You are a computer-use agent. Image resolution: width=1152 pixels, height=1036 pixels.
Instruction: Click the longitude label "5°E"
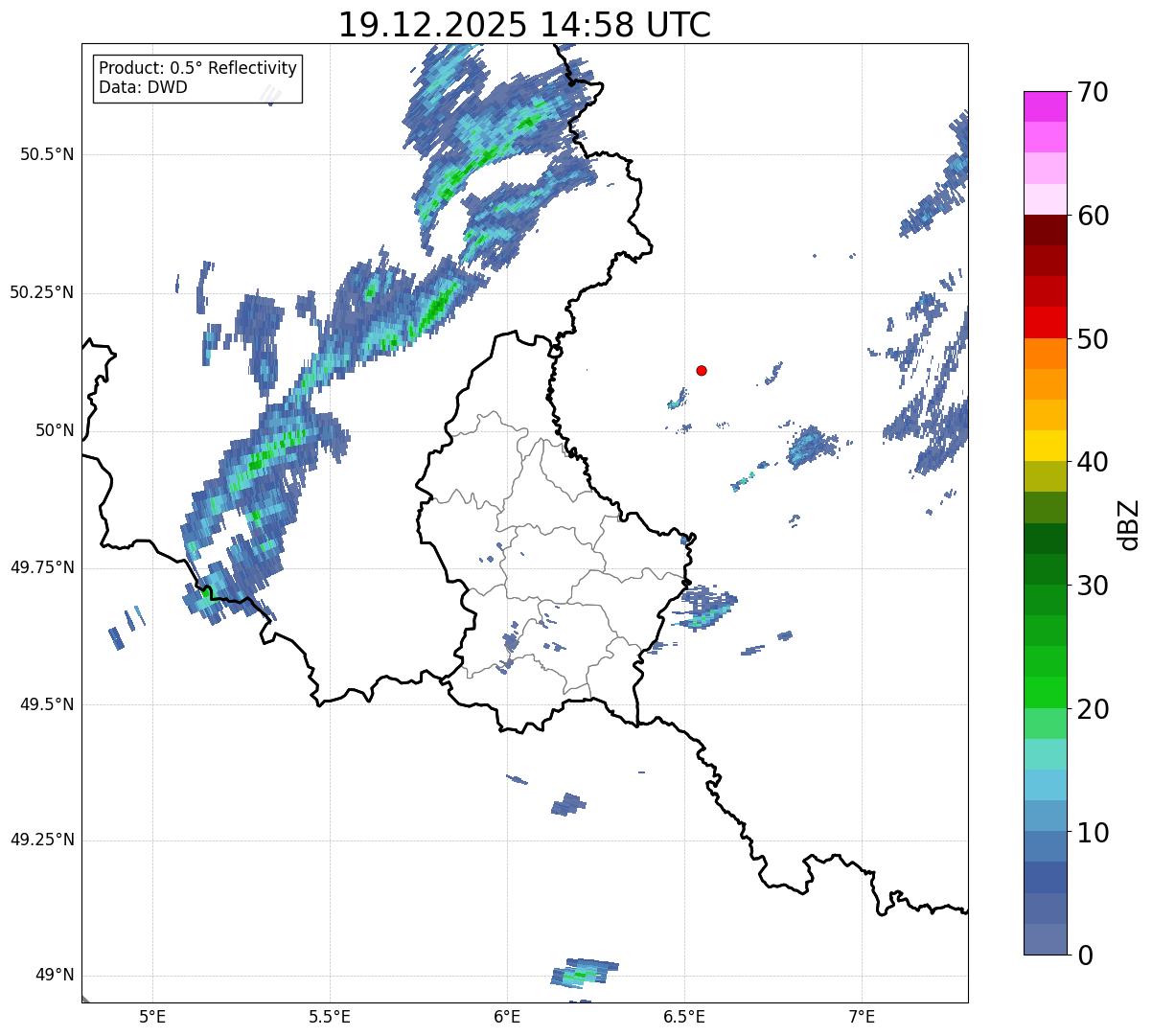(152, 1017)
